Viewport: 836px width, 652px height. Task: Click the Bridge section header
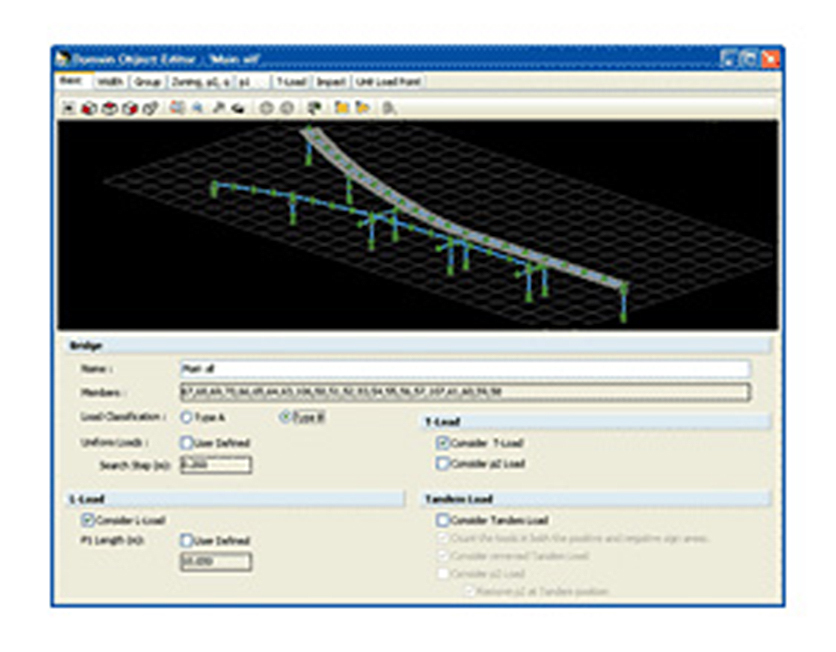418,345
